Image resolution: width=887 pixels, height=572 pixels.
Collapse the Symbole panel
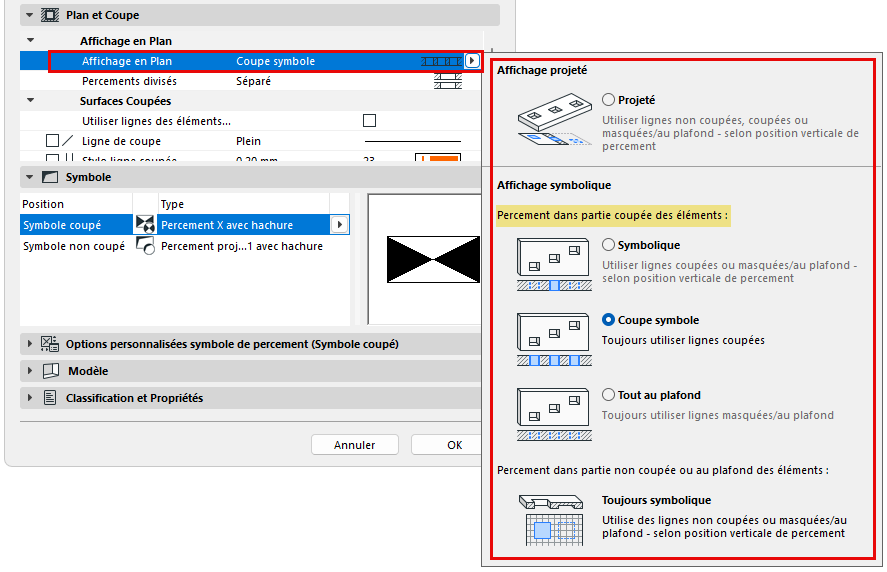point(29,177)
